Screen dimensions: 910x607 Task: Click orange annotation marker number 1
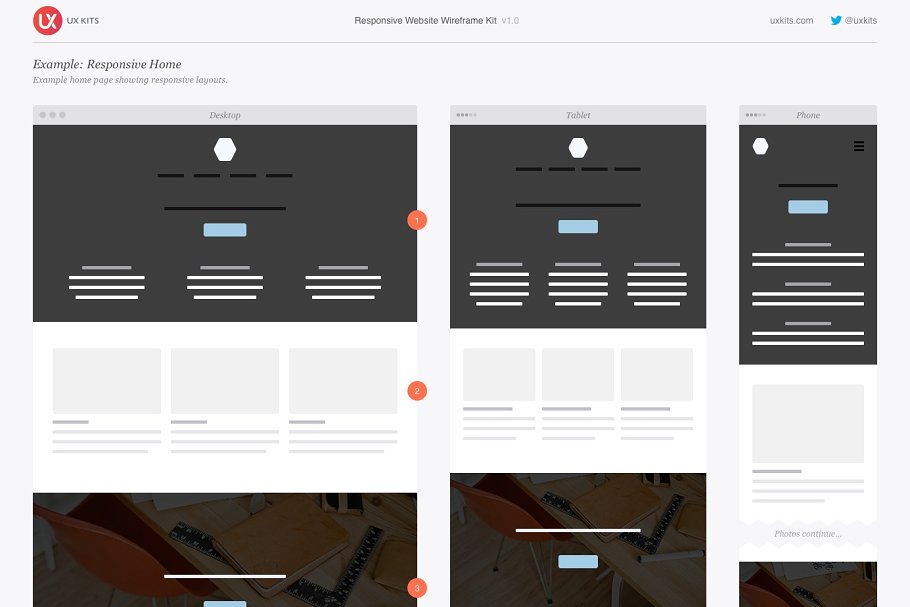[417, 220]
